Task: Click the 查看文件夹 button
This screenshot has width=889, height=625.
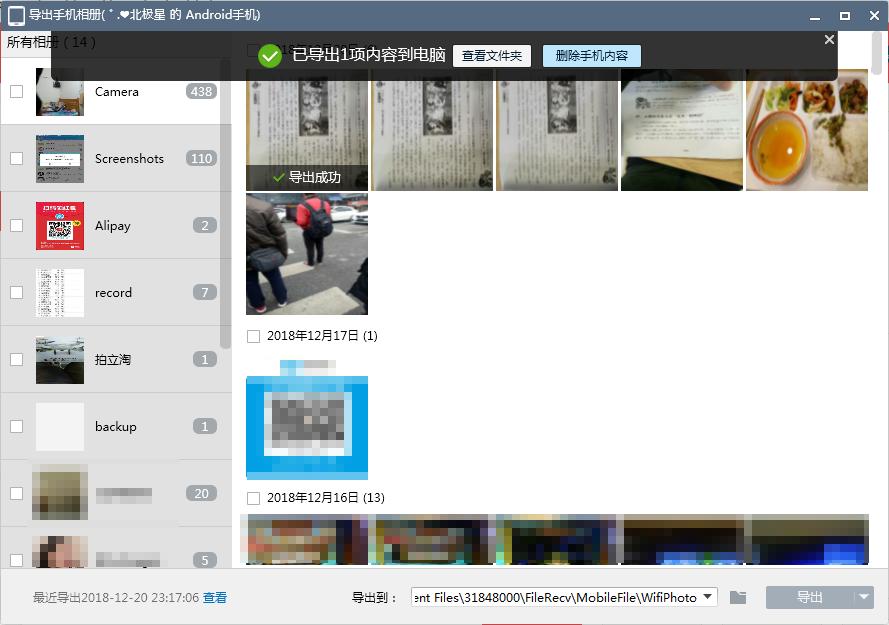Action: pos(491,56)
